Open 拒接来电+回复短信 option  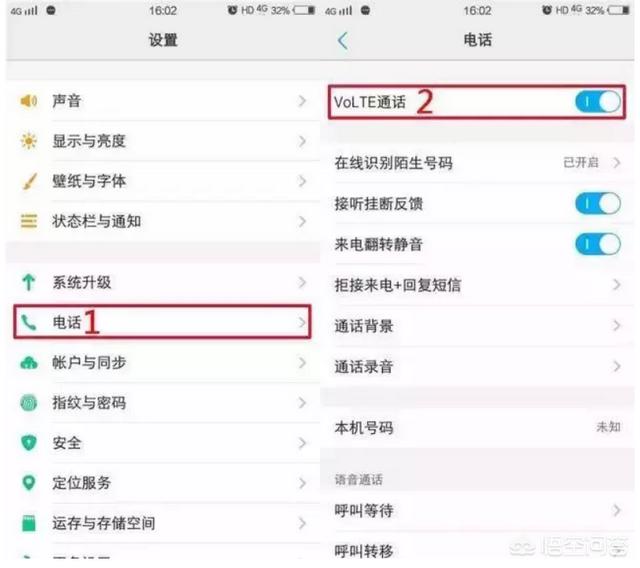pyautogui.click(x=478, y=285)
